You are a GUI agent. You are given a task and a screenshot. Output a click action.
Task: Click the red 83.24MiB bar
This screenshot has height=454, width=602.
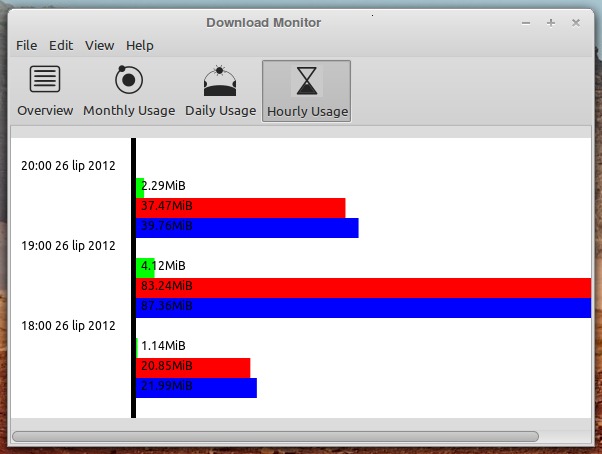[x=363, y=288]
